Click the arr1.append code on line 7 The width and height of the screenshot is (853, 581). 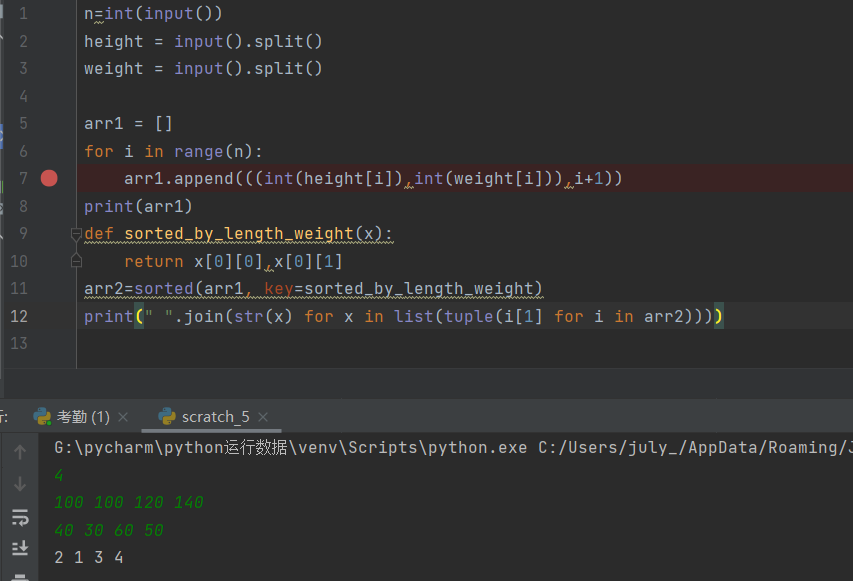click(x=373, y=178)
